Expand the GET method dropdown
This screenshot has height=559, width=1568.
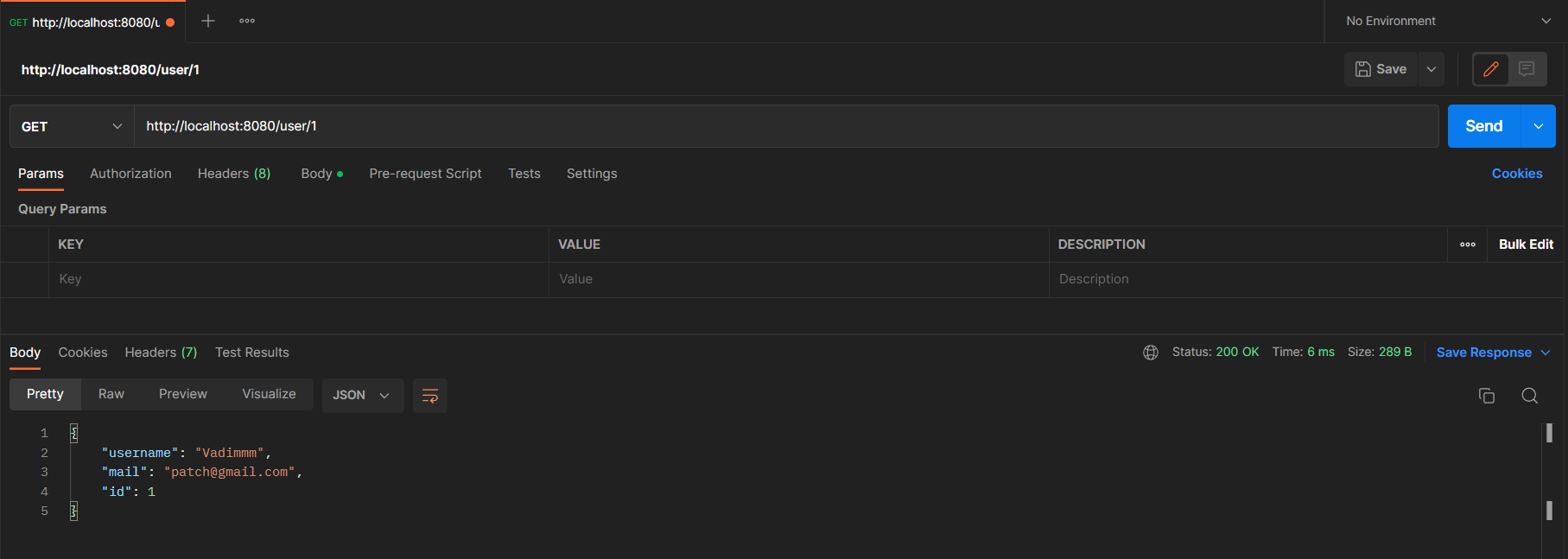click(x=72, y=126)
